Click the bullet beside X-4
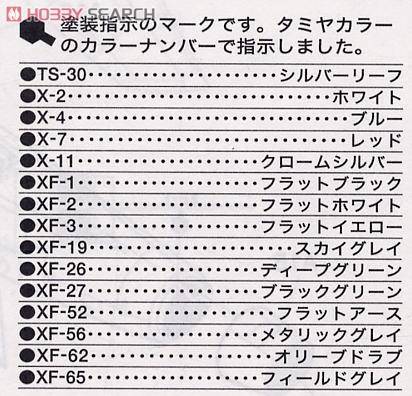Viewport: 412px width, 396px height. [27, 118]
